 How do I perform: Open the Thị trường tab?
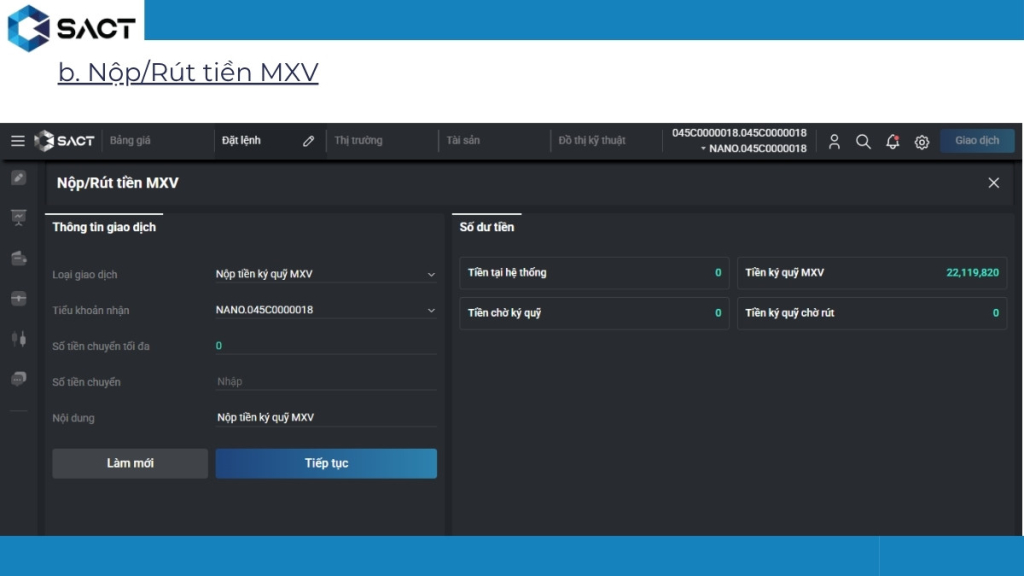359,140
